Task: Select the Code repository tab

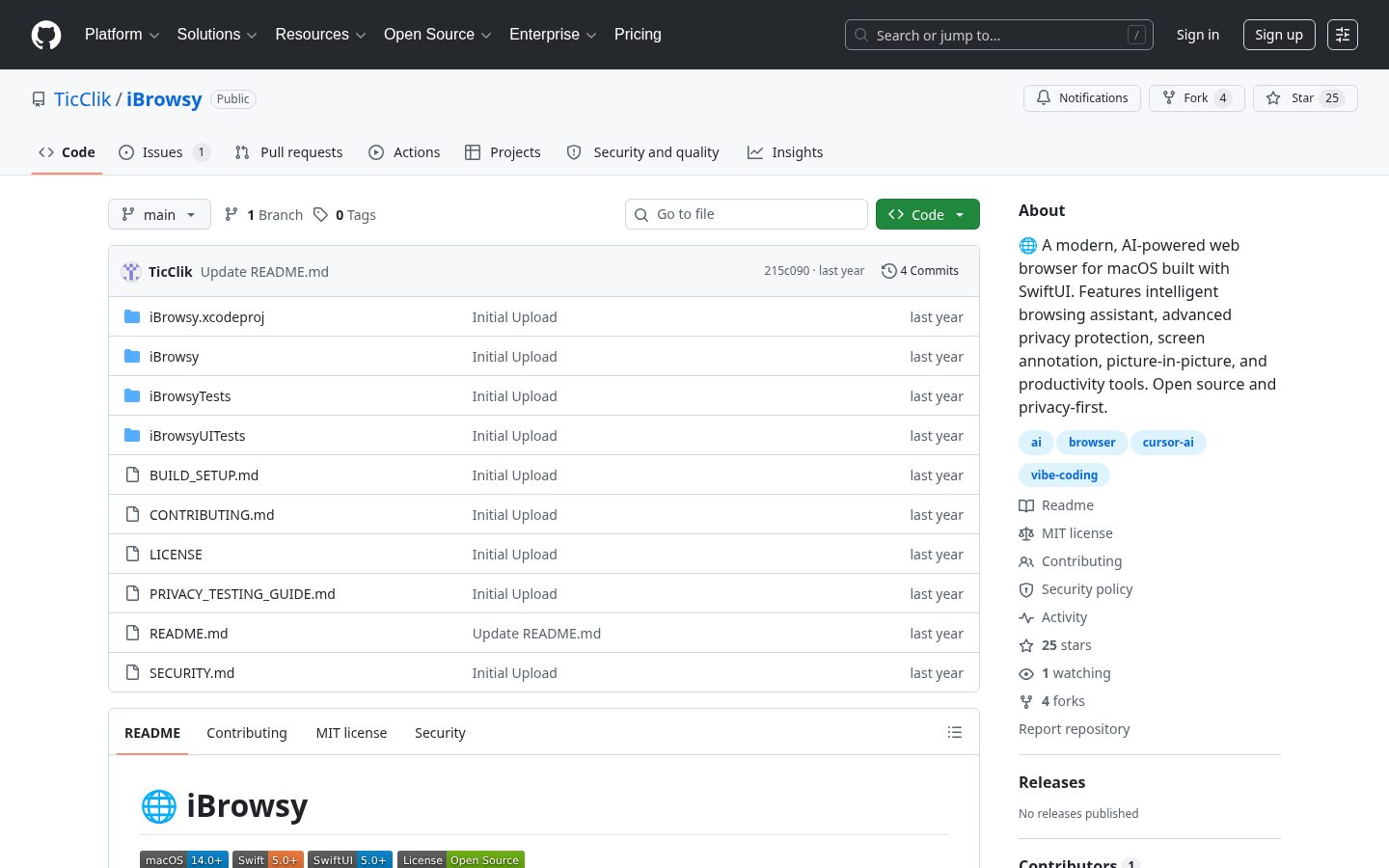Action: pyautogui.click(x=67, y=152)
